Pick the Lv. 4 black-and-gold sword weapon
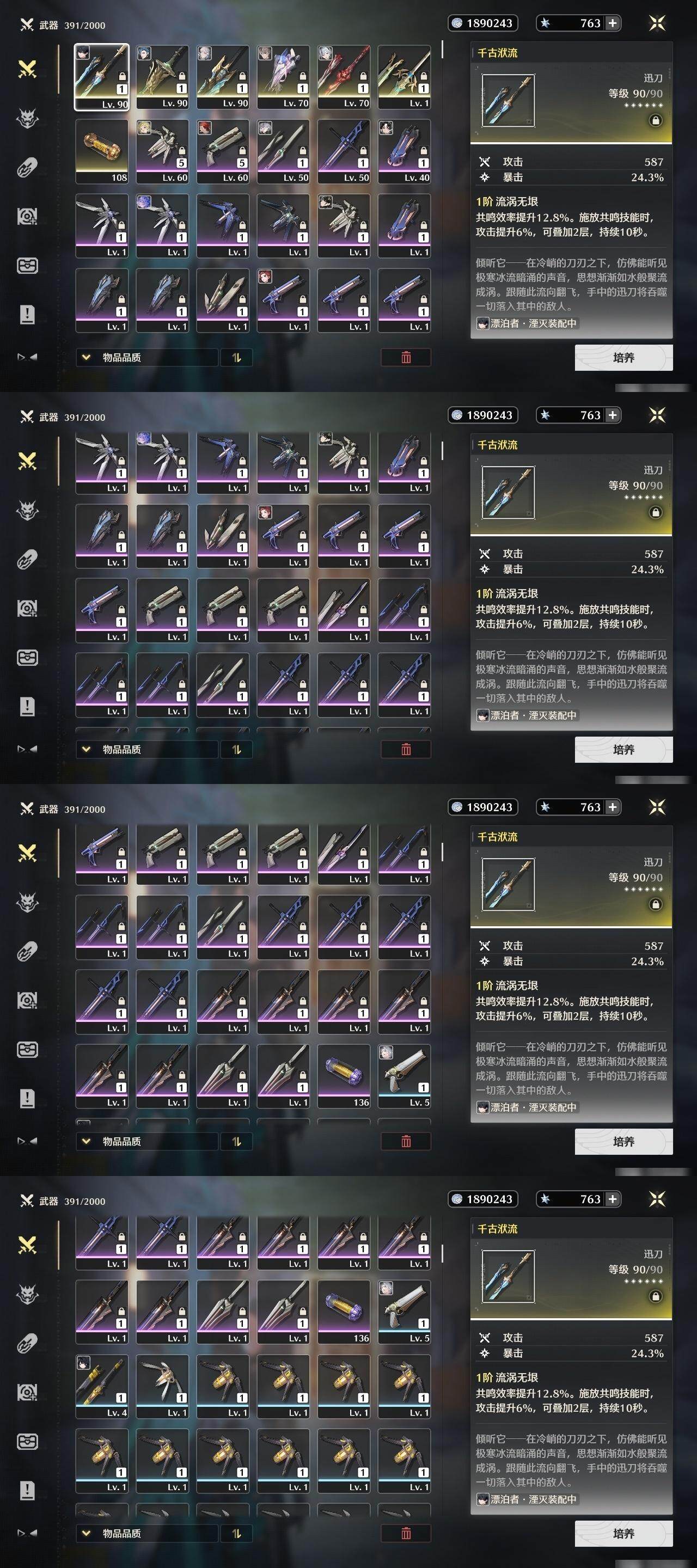Image resolution: width=697 pixels, height=1568 pixels. 102,1387
